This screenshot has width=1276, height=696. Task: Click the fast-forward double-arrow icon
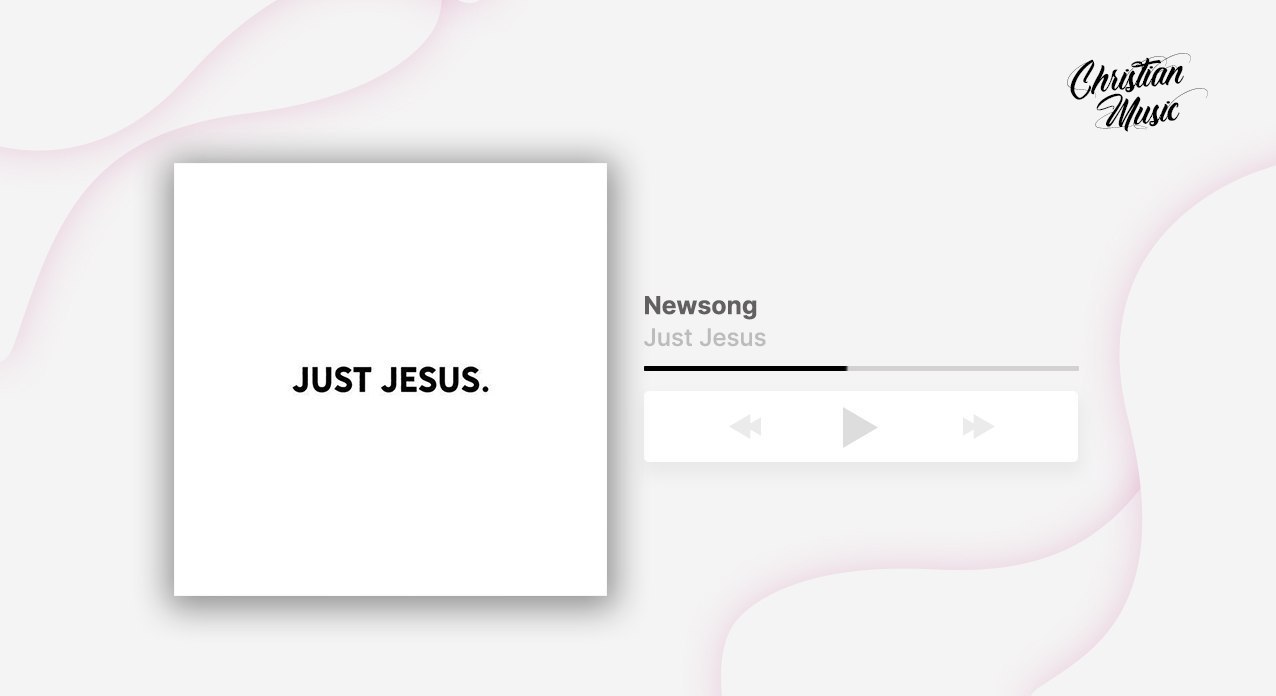(x=978, y=427)
